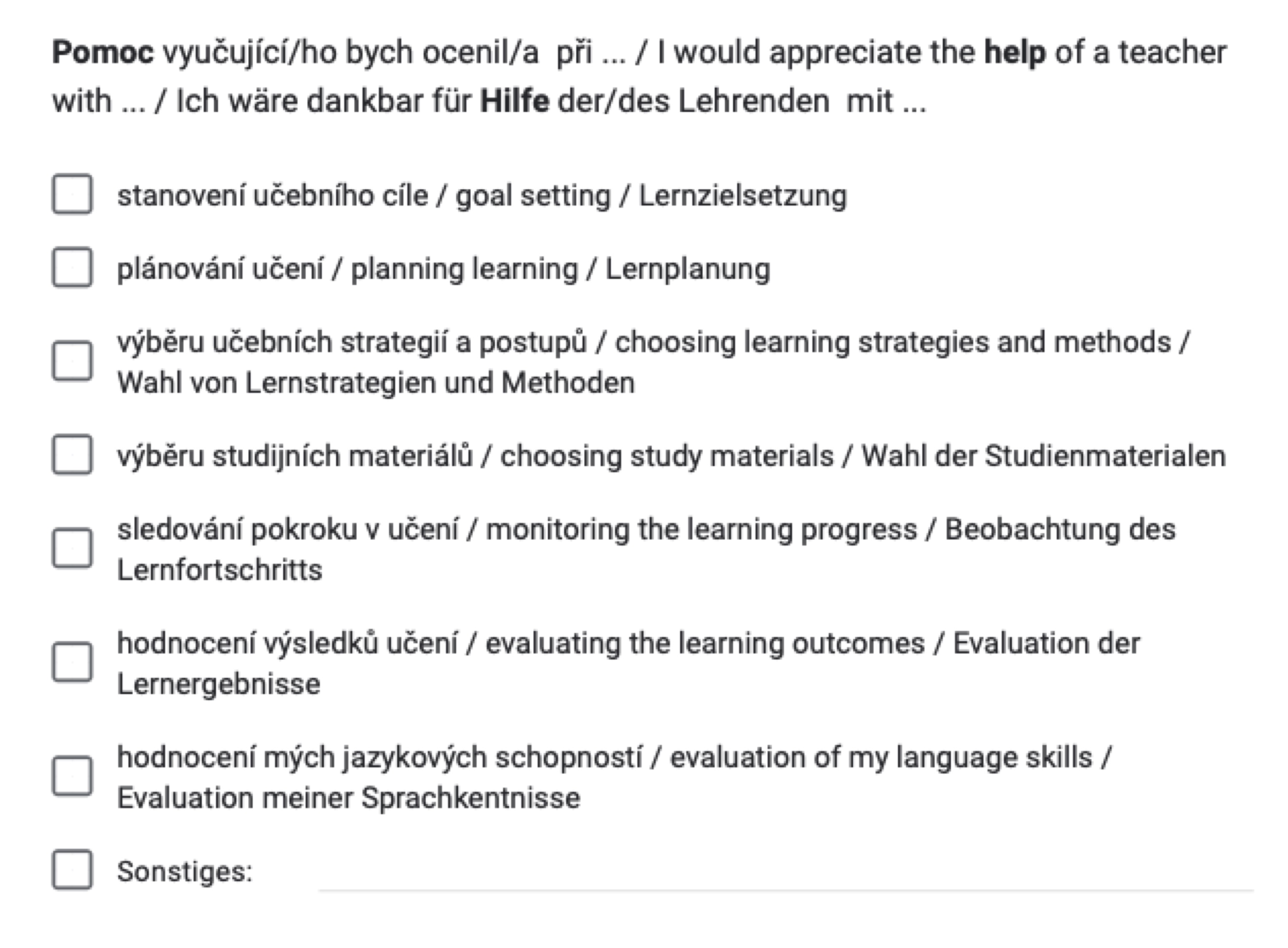Click the 'Wahl der Studienmaterialen' label text
Image resolution: width=1288 pixels, height=948 pixels.
pyautogui.click(x=1043, y=456)
